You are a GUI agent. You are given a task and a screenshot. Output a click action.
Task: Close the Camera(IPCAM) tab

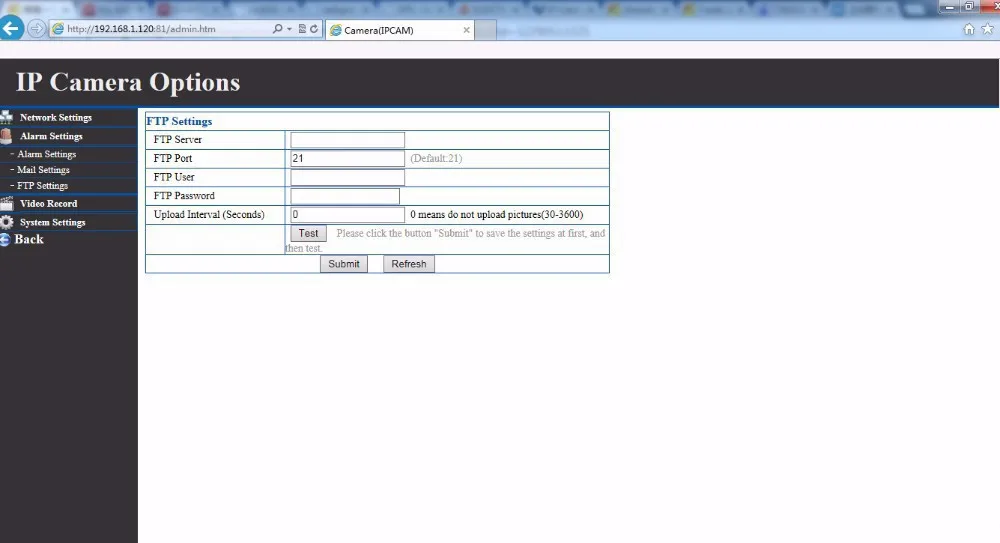pos(466,30)
